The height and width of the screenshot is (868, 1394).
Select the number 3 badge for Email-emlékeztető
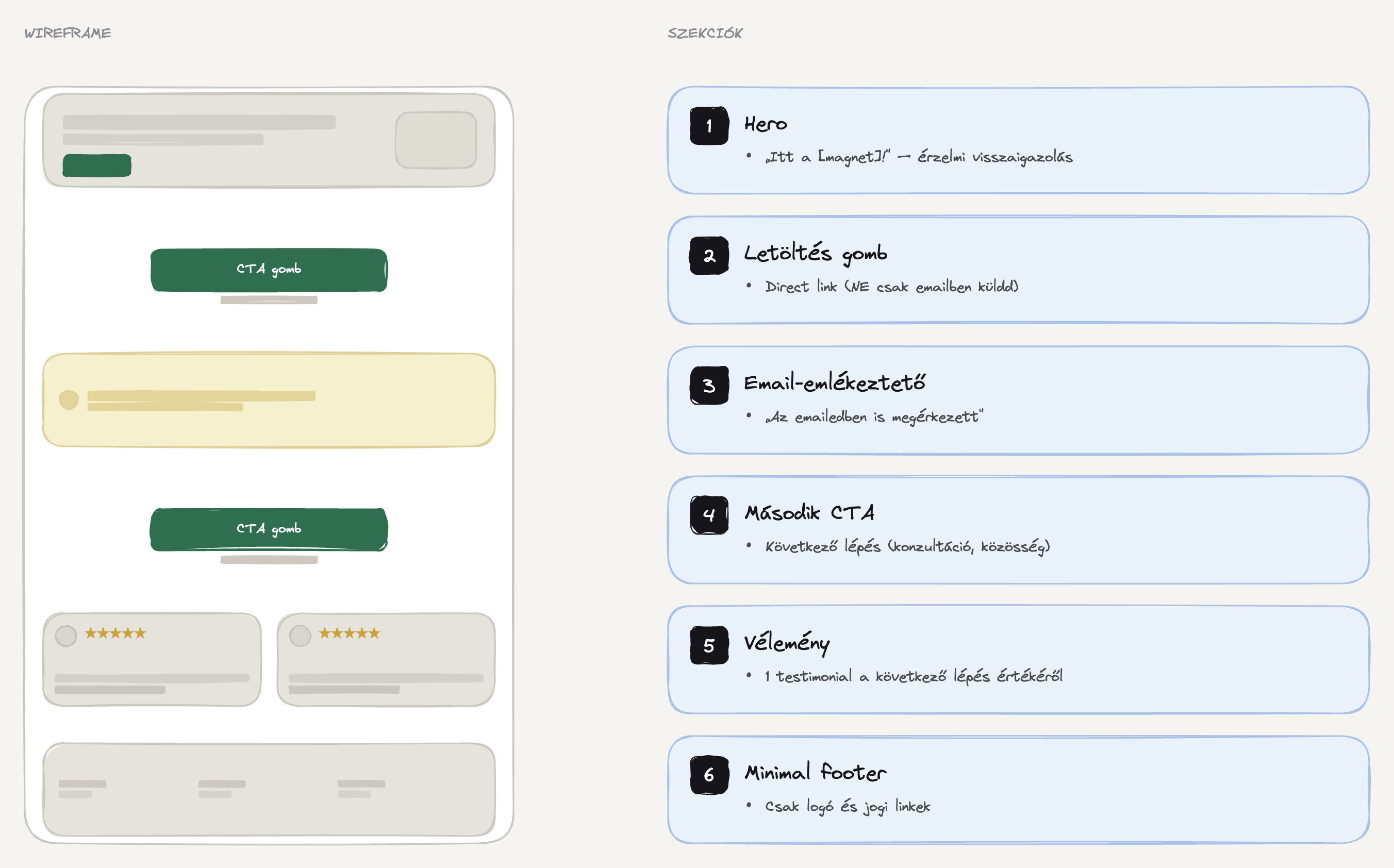[x=709, y=385]
